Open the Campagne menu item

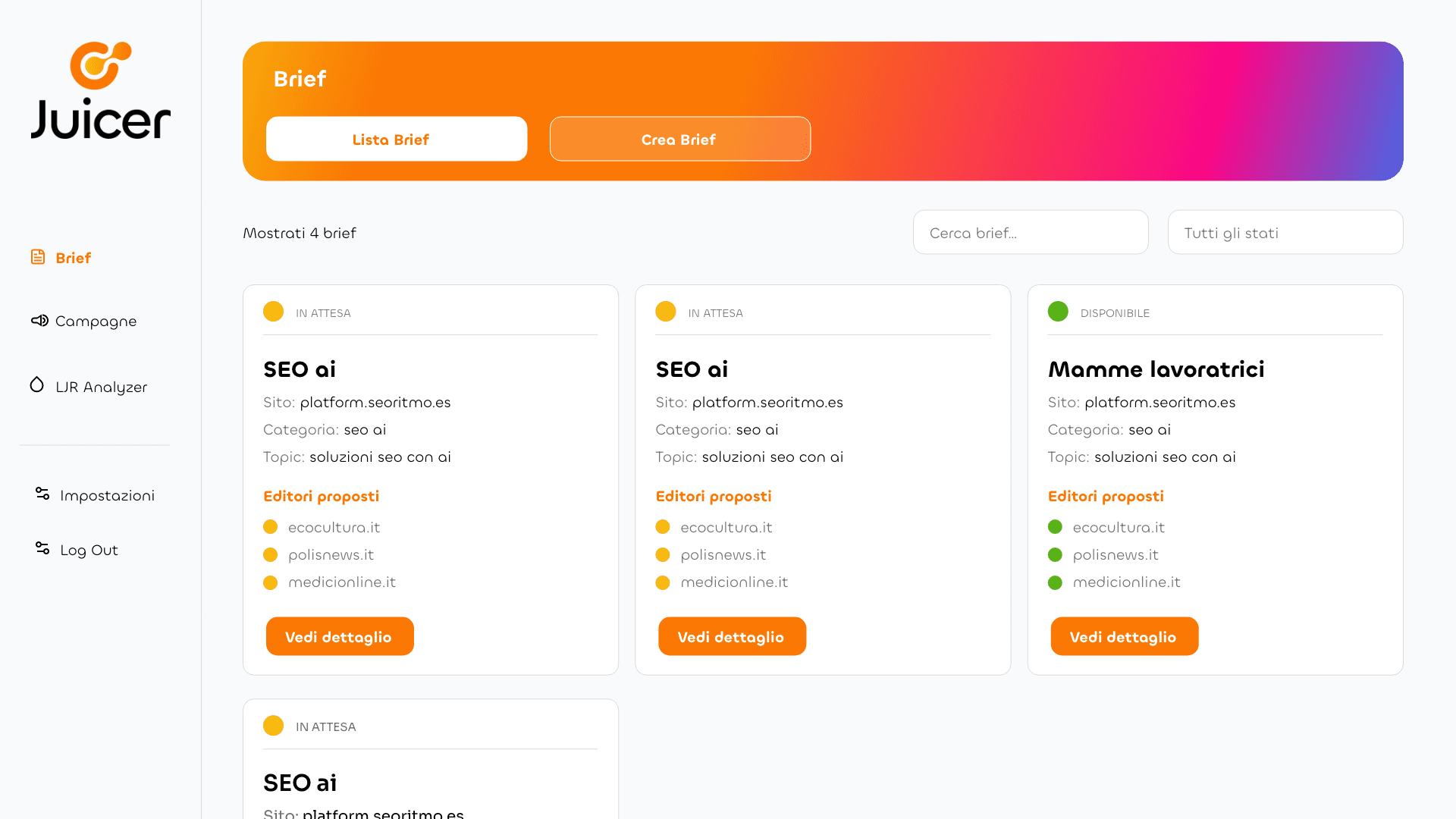96,321
